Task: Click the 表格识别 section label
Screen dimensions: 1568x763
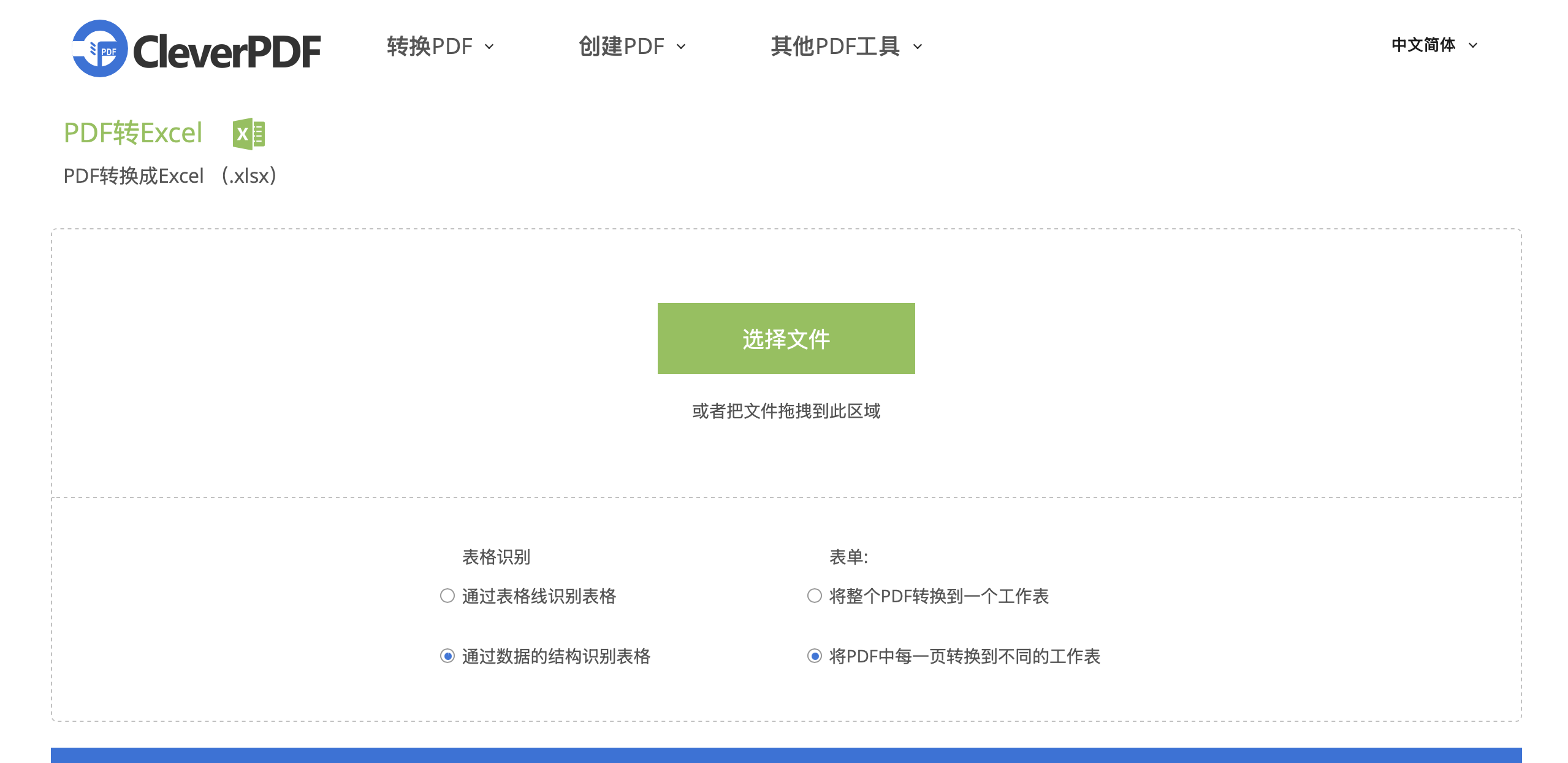Action: [496, 557]
